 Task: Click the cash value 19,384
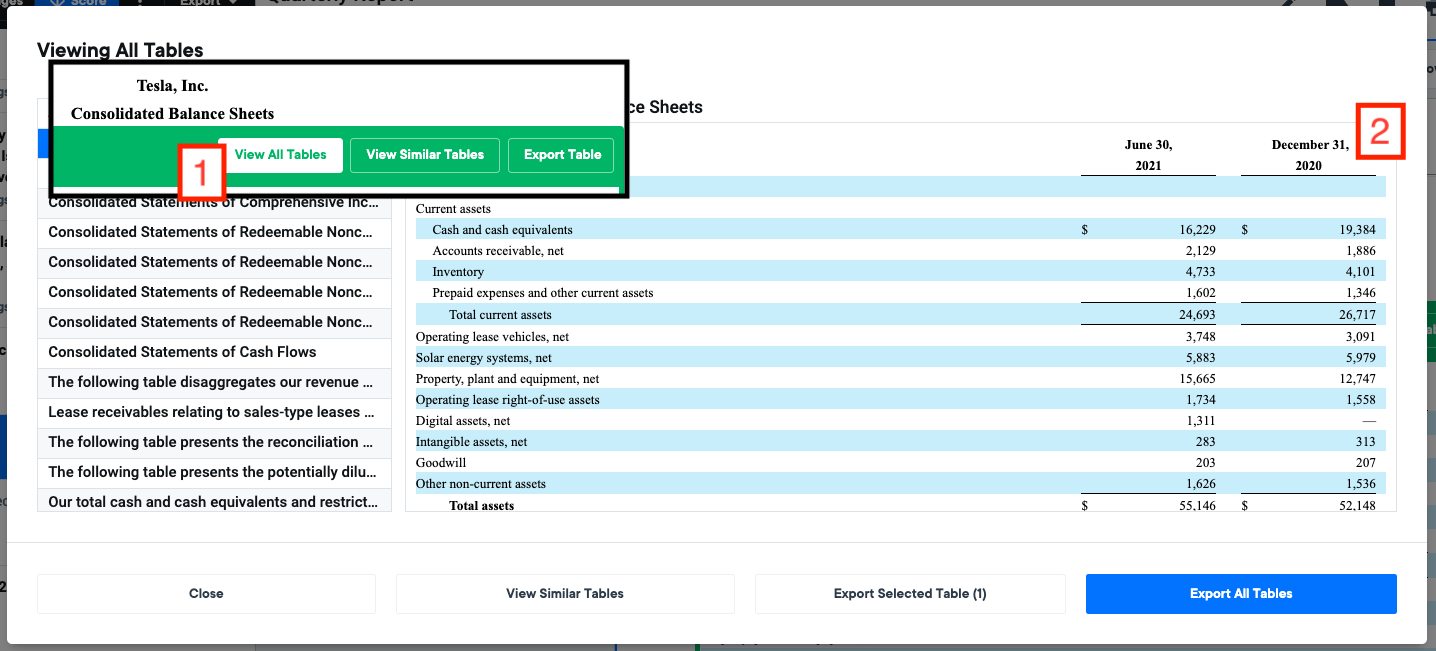[x=1357, y=230]
